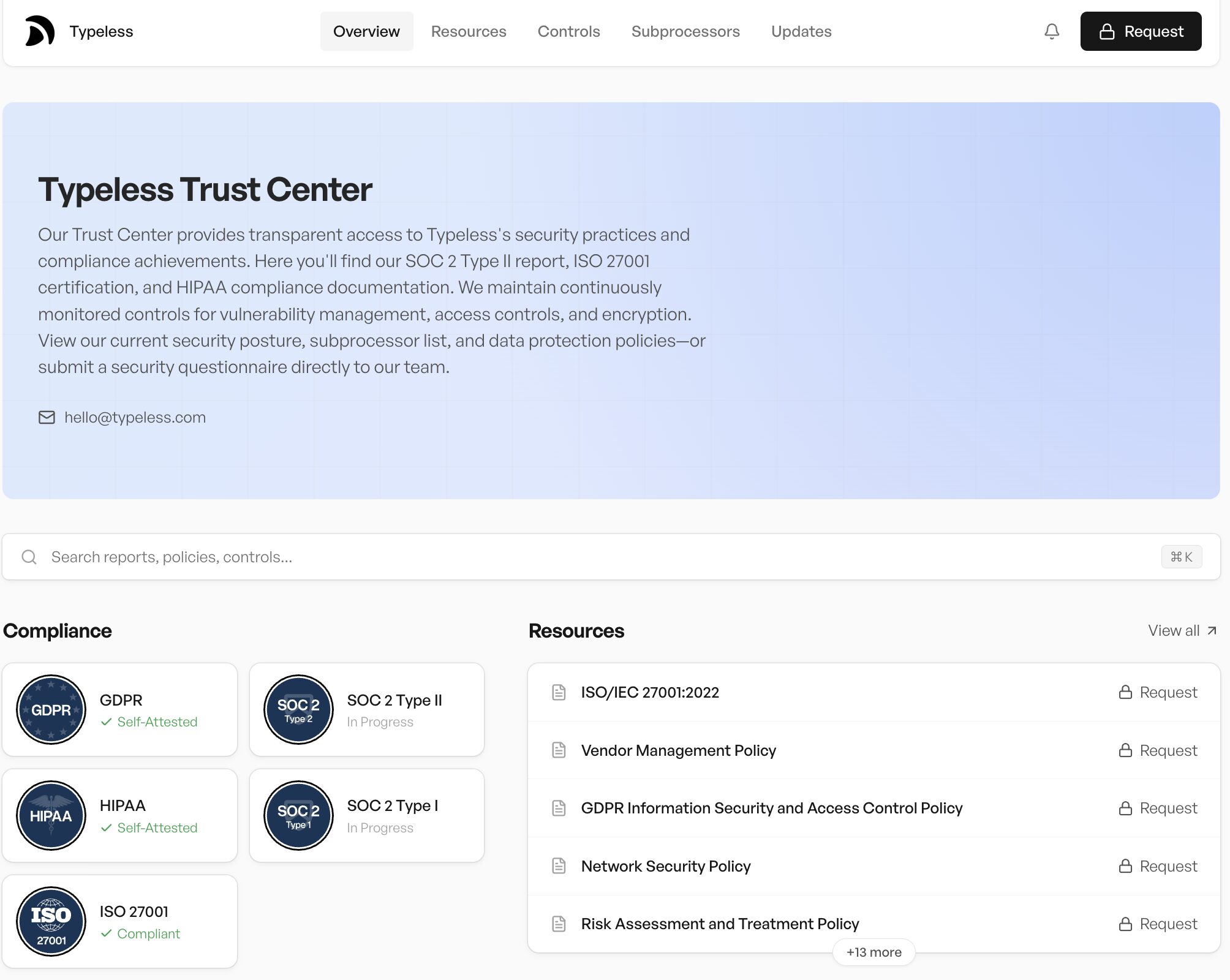Screen dimensions: 1230x980
Task: Open the Vendor Management Policy title
Action: [x=678, y=750]
